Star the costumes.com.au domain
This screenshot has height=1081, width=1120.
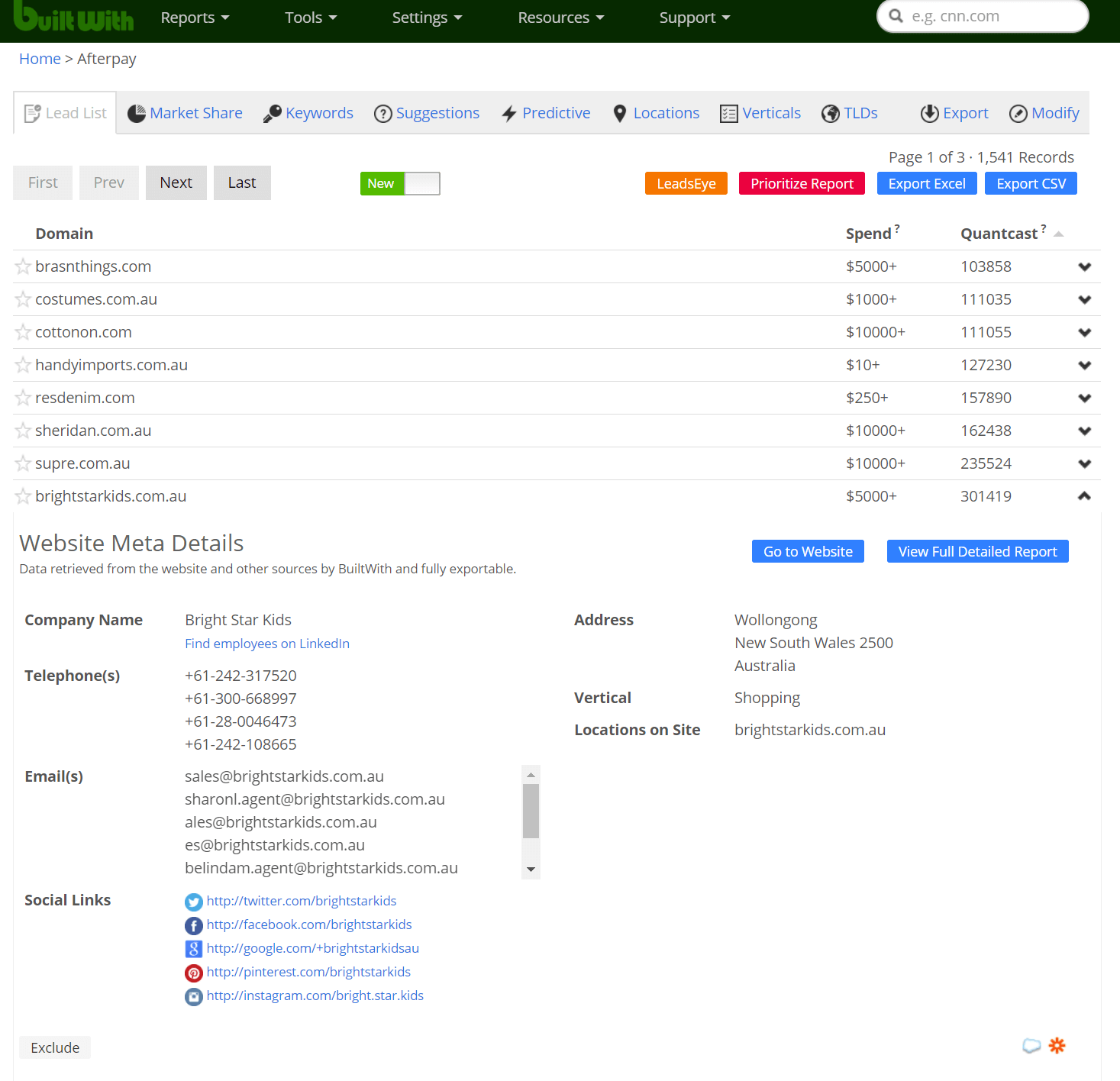(23, 299)
